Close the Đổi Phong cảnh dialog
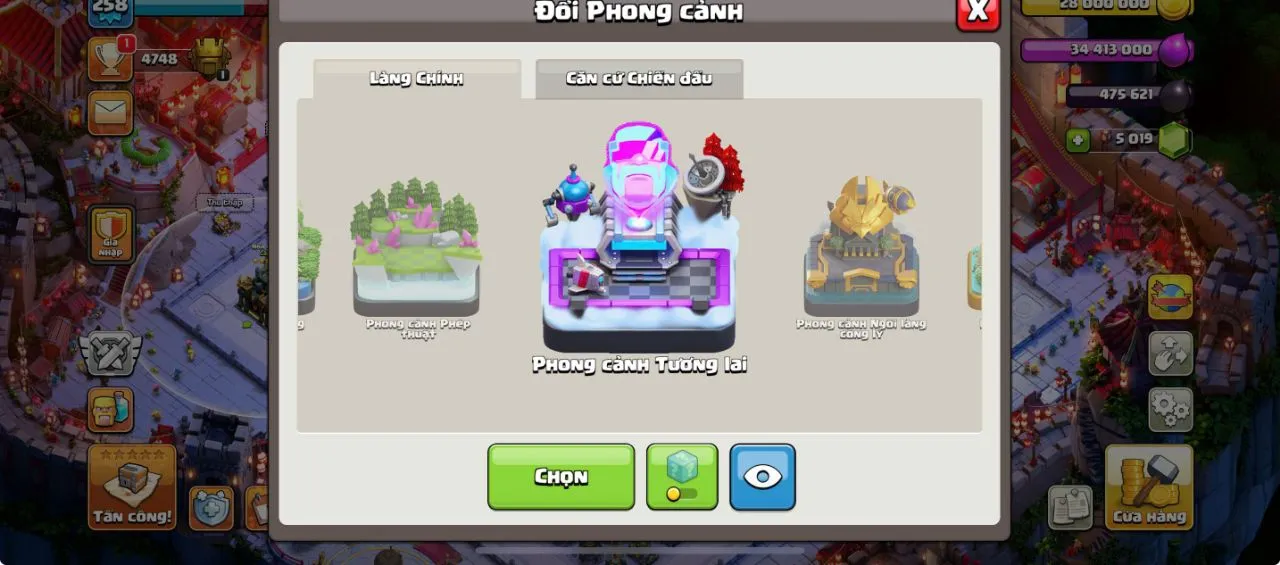The height and width of the screenshot is (565, 1280). point(978,11)
